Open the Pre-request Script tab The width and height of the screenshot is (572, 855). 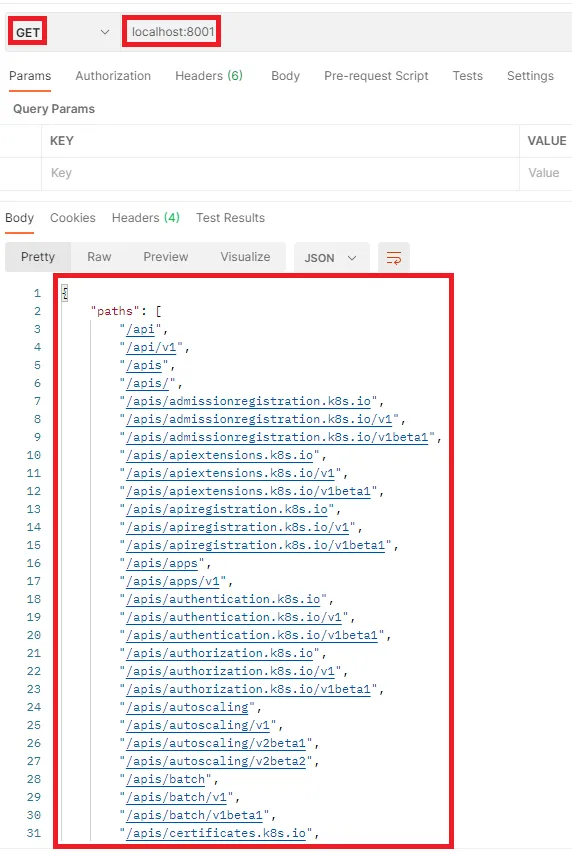coord(376,76)
